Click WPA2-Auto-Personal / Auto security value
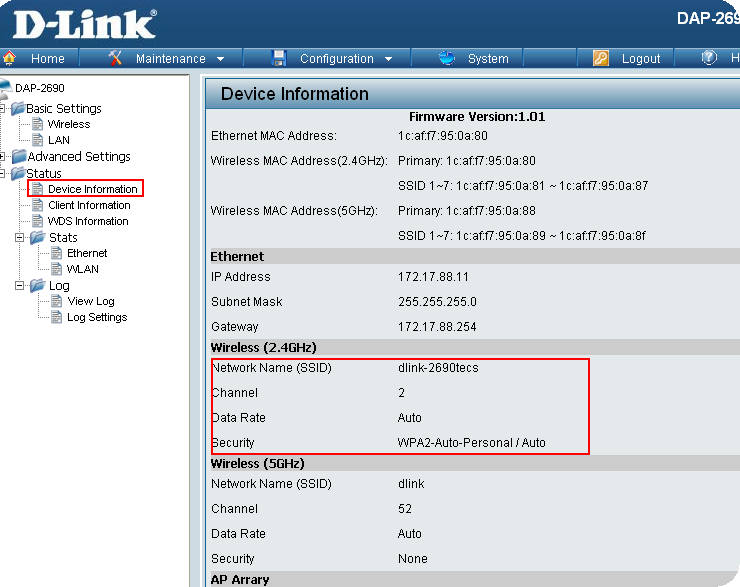The width and height of the screenshot is (740, 587). pyautogui.click(x=471, y=443)
